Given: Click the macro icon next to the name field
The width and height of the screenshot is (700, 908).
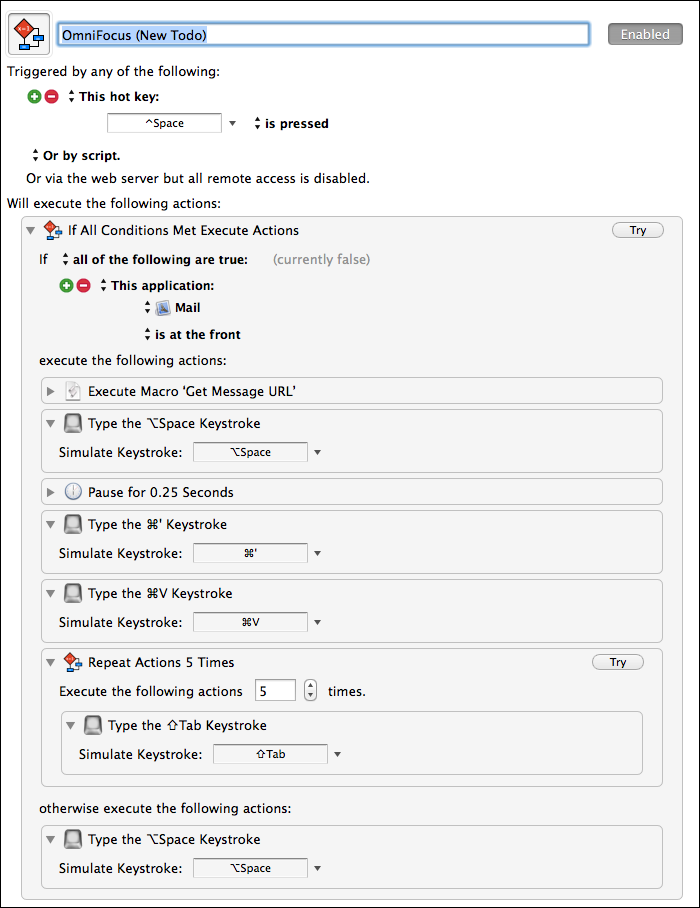Looking at the screenshot, I should point(29,34).
